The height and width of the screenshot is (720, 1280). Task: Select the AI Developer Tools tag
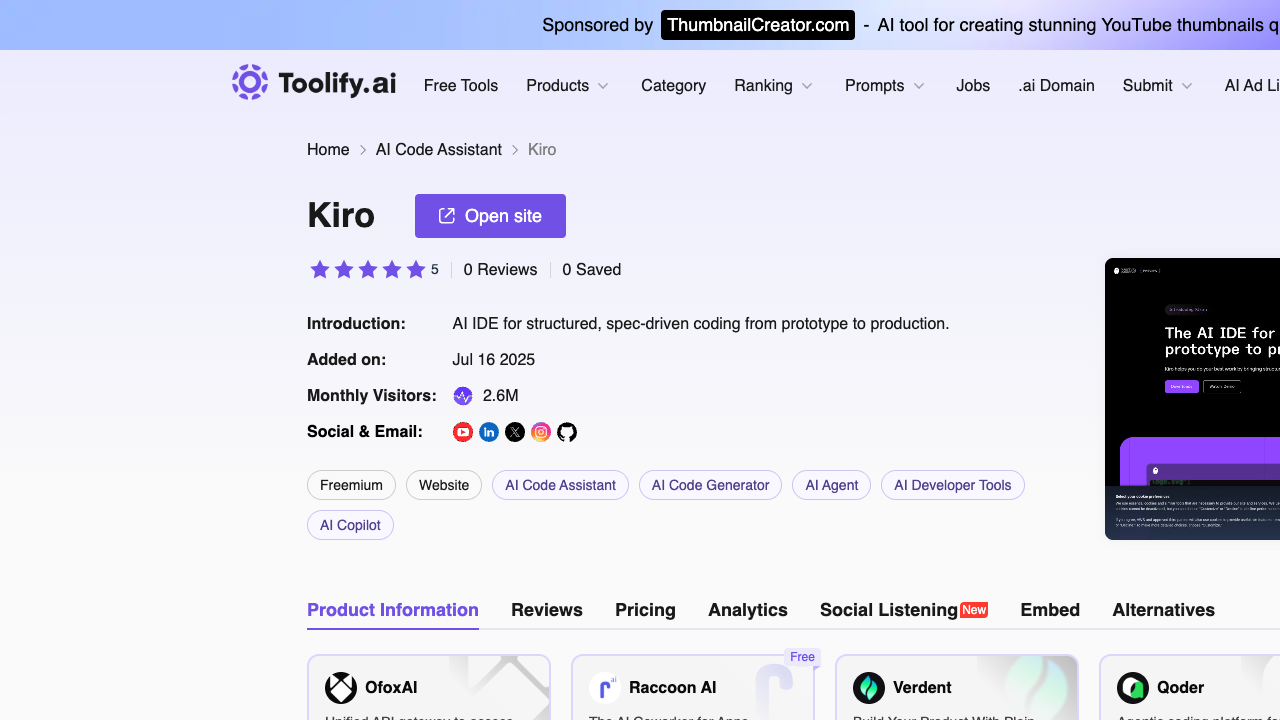953,485
